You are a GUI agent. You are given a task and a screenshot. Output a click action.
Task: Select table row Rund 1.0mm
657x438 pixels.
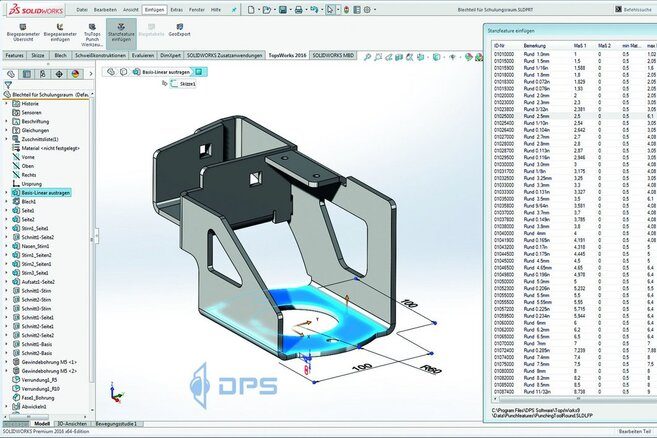point(572,54)
